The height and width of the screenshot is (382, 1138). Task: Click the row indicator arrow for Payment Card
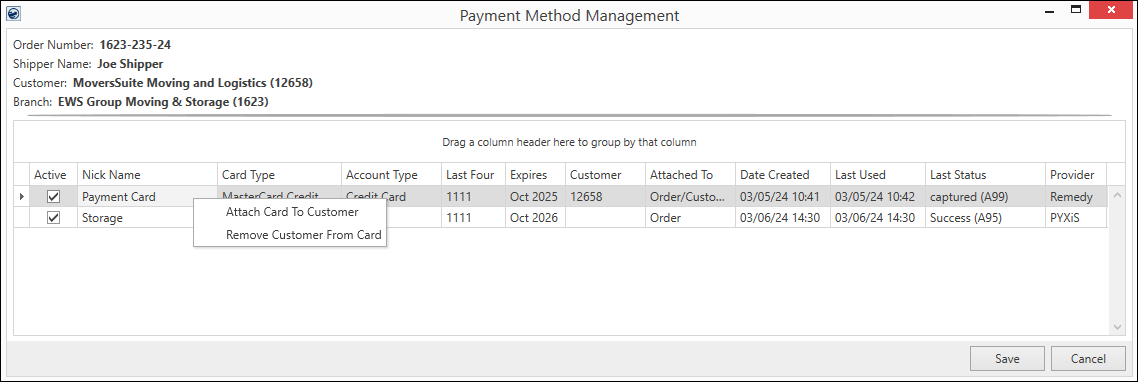click(x=21, y=196)
